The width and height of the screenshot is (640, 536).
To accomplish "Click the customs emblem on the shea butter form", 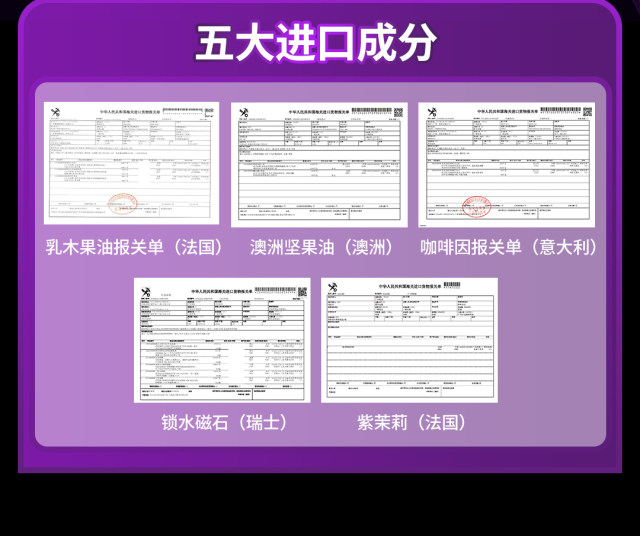I will tap(57, 112).
